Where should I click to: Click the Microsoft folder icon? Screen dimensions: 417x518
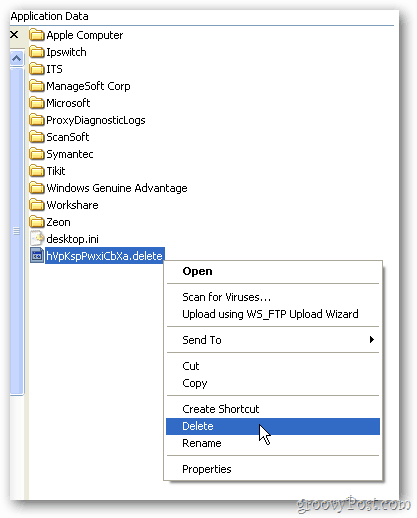click(36, 103)
